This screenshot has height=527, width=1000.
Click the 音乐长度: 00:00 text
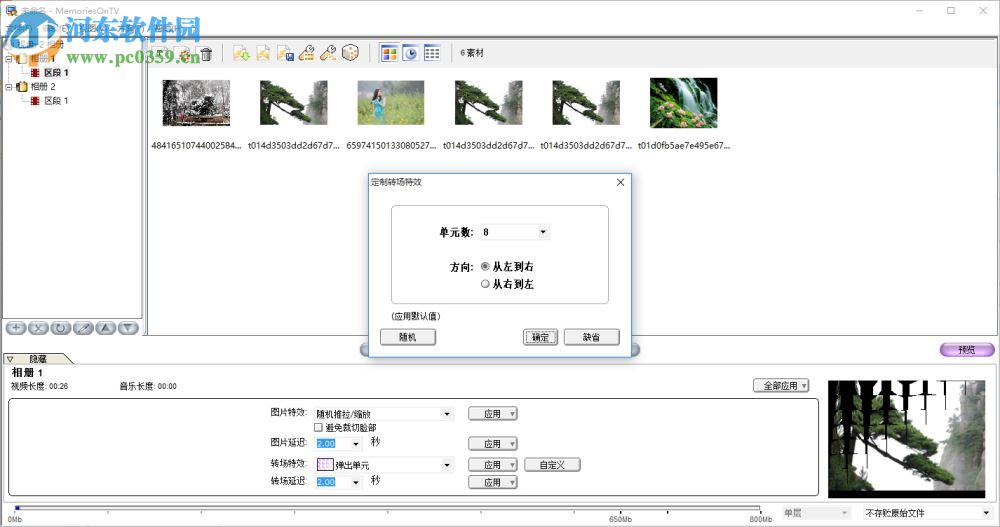click(148, 387)
